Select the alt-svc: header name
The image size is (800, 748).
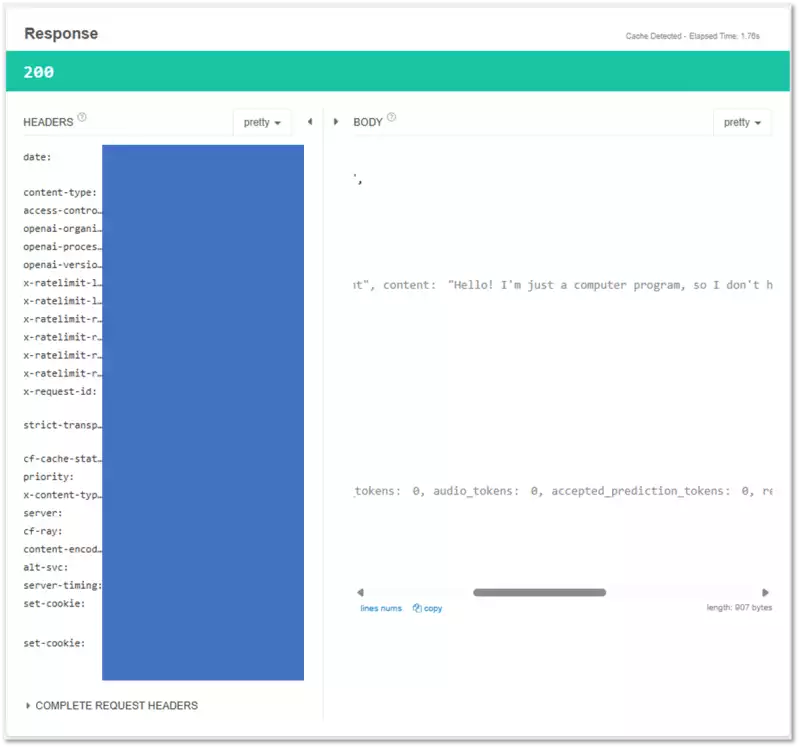pyautogui.click(x=45, y=567)
